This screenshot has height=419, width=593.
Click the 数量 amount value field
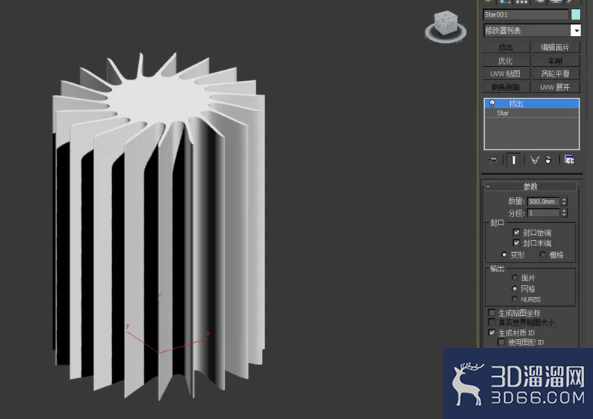pyautogui.click(x=543, y=202)
